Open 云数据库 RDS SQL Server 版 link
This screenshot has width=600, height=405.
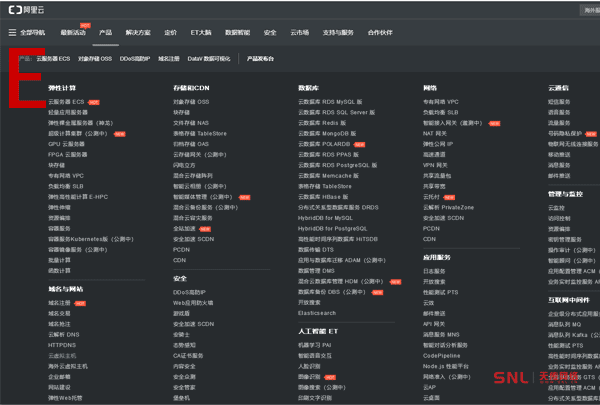337,112
